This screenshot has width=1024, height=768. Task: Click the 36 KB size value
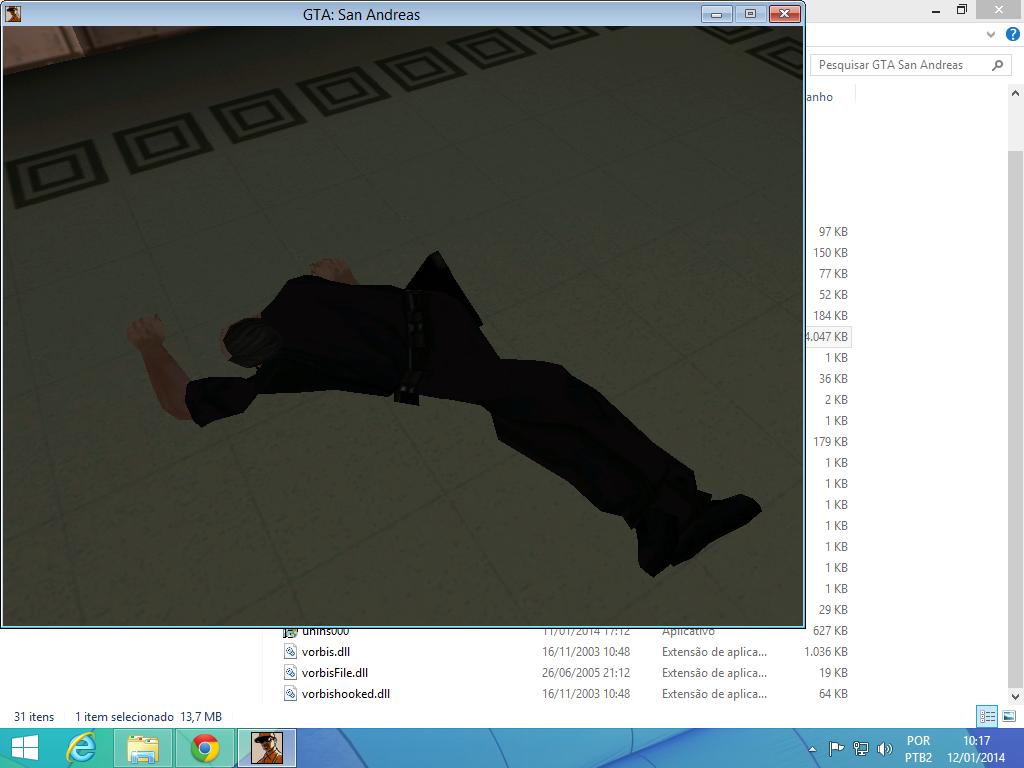pos(833,379)
